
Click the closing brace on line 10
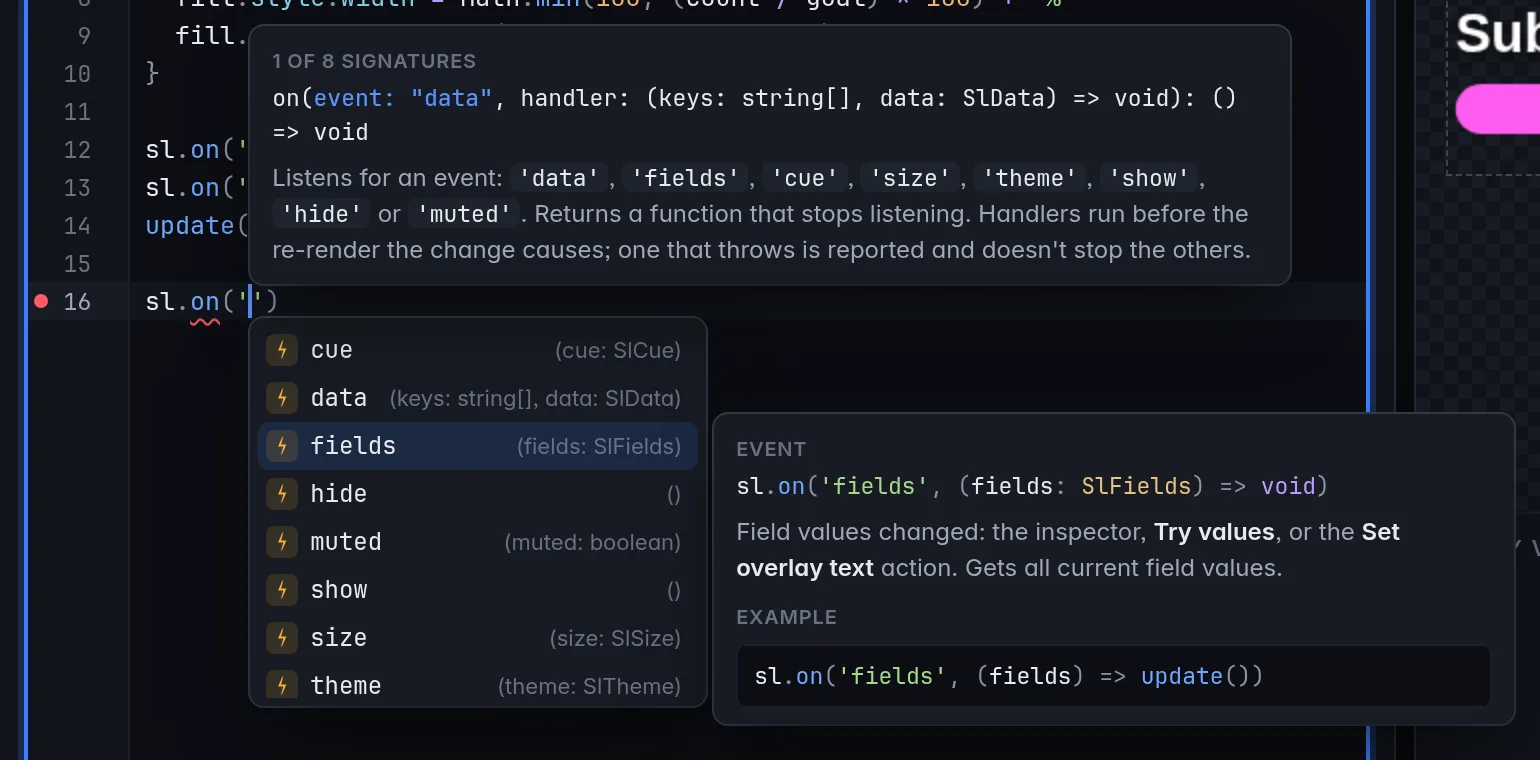[x=152, y=74]
